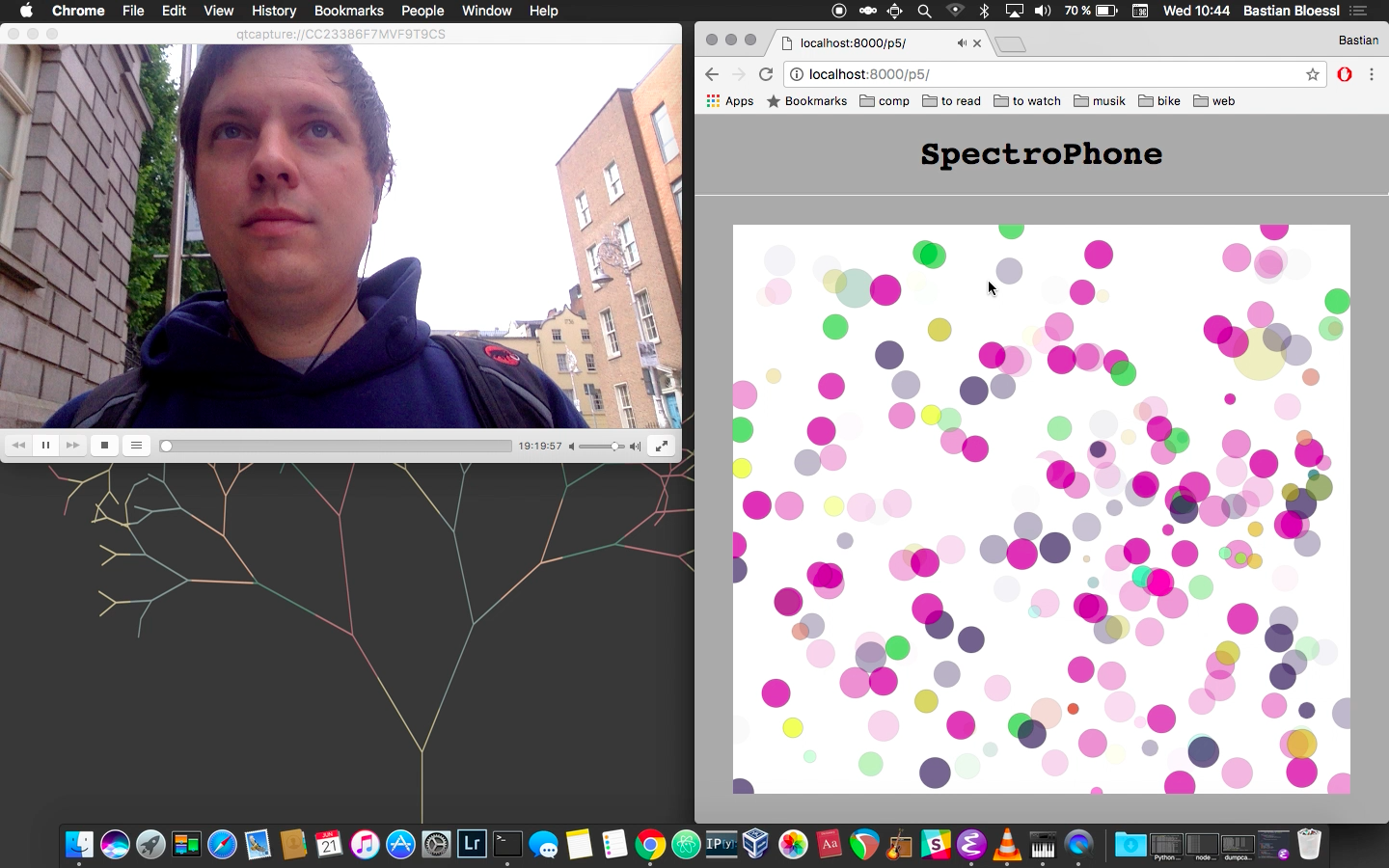Enter fullscreen in the capture window
This screenshot has width=1389, height=868.
point(662,446)
